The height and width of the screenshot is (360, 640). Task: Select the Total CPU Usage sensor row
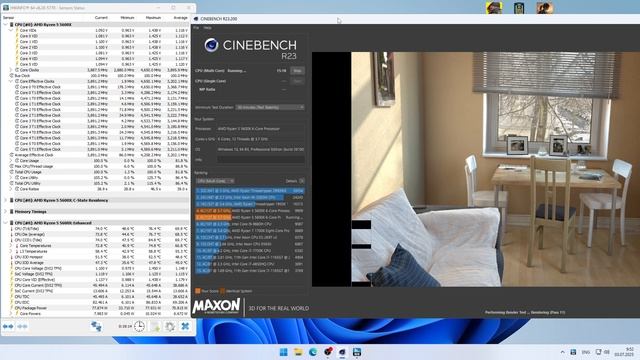tap(96, 172)
